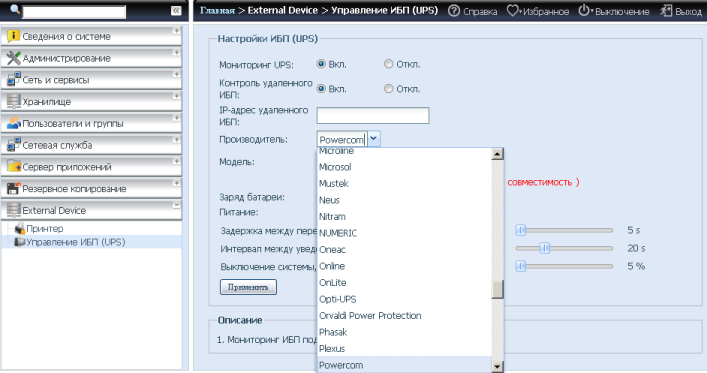
Task: Click the Сетевая служба icon
Action: click(14, 145)
